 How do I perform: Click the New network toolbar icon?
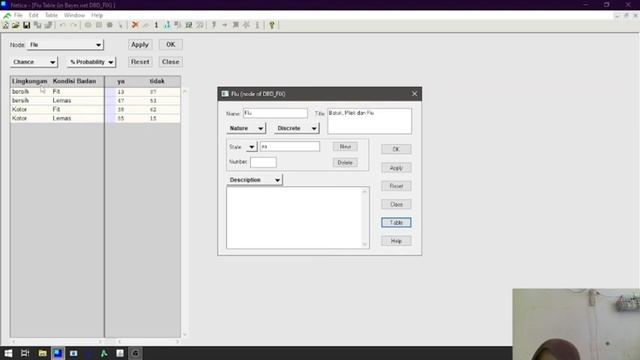6,25
